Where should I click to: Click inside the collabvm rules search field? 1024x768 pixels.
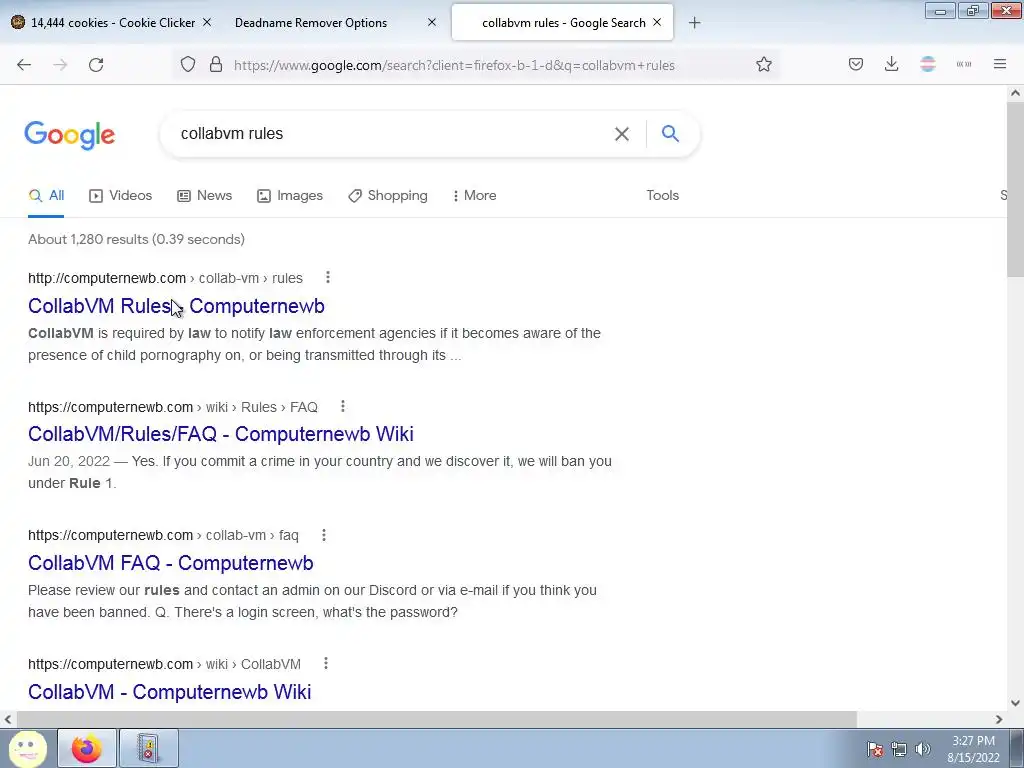[x=392, y=134]
